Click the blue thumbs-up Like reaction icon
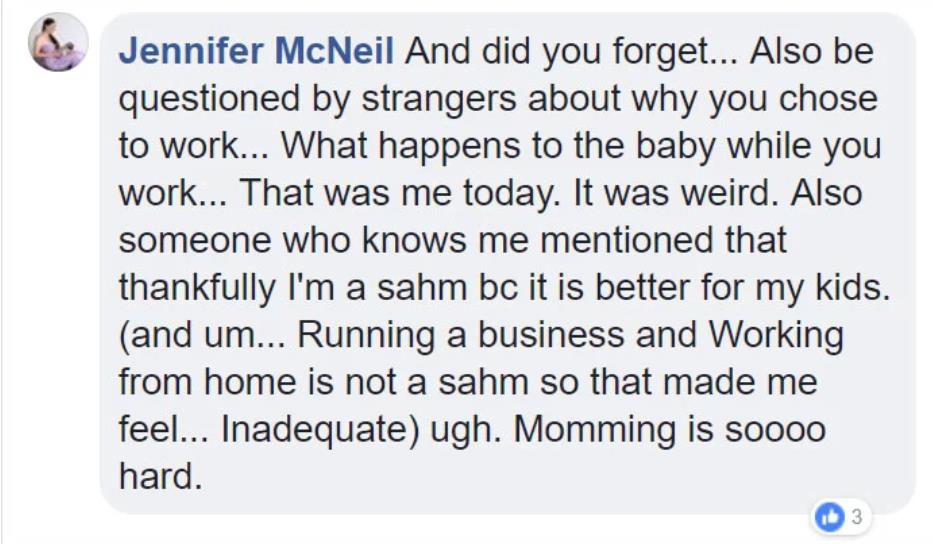The height and width of the screenshot is (544, 933). (x=830, y=517)
